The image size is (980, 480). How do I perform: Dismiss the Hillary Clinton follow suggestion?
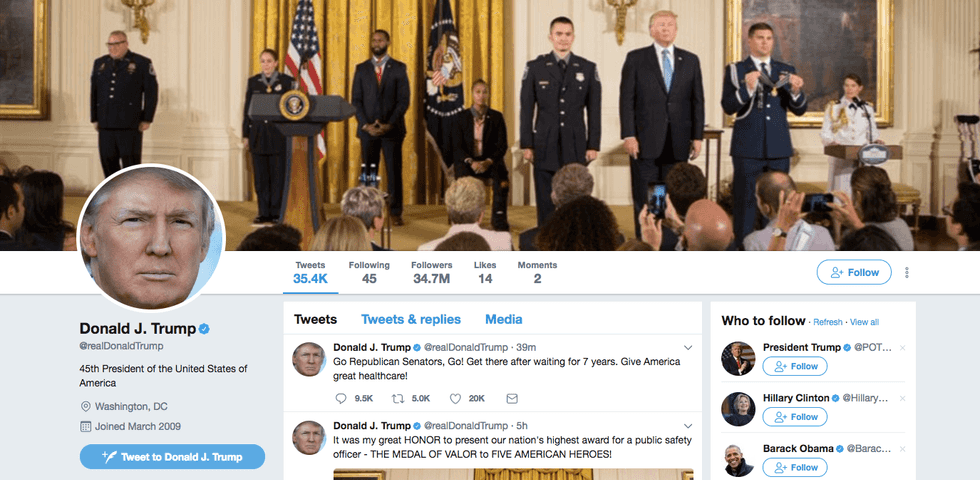[x=902, y=398]
